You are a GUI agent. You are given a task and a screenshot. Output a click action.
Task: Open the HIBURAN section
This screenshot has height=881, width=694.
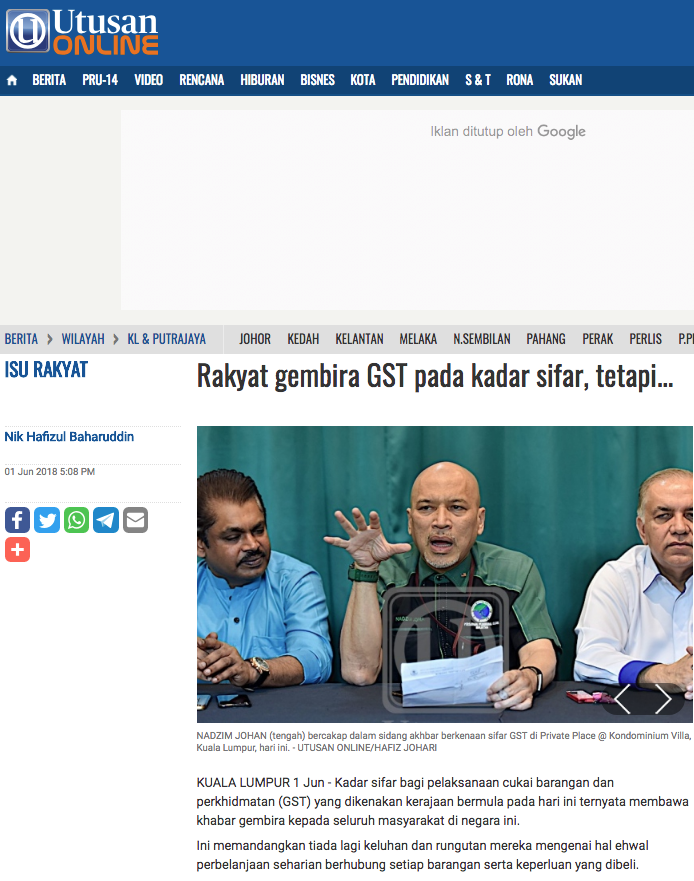tap(262, 80)
